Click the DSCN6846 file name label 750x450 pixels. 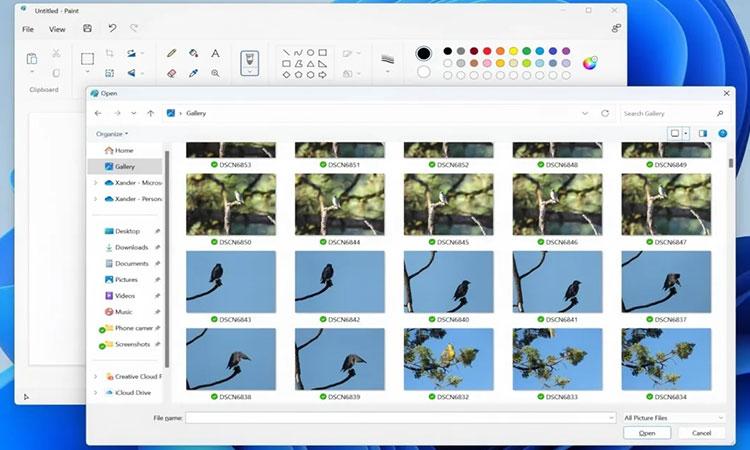click(562, 242)
